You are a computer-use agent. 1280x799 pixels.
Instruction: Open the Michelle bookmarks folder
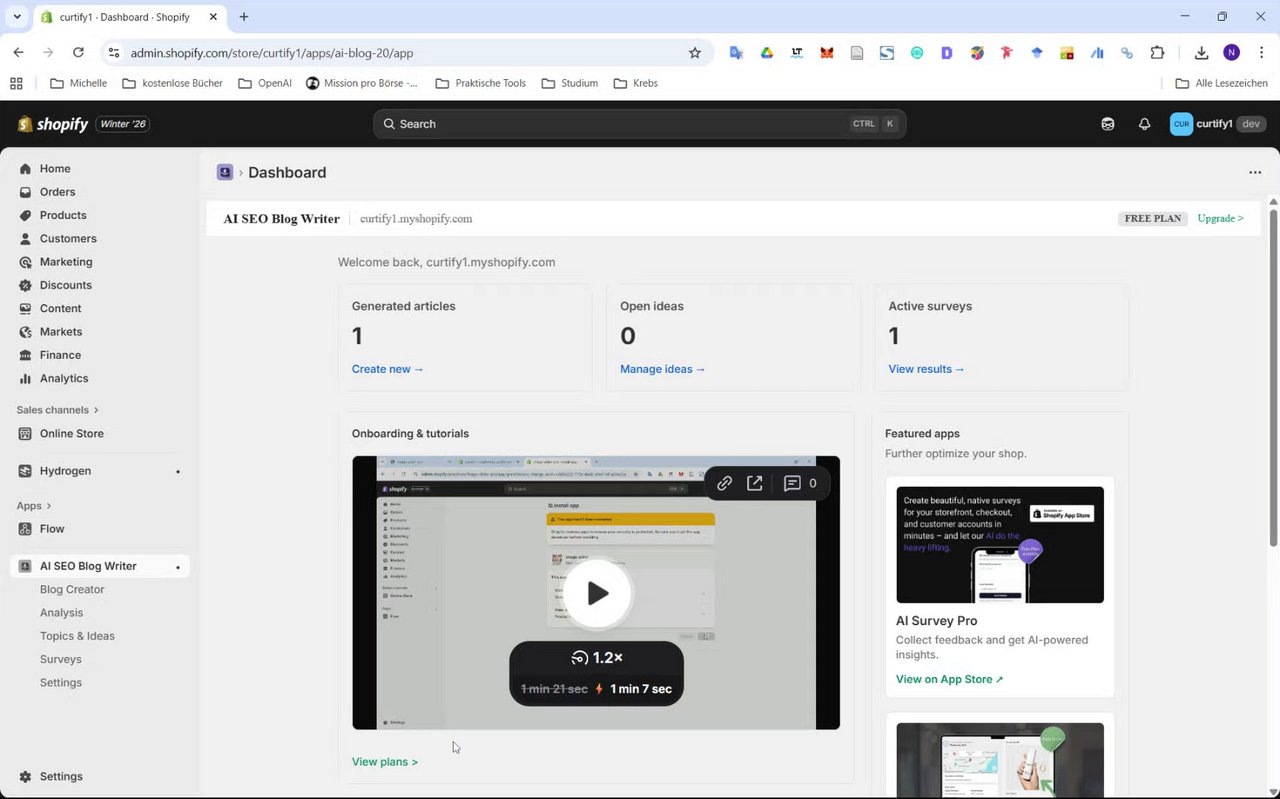click(78, 83)
